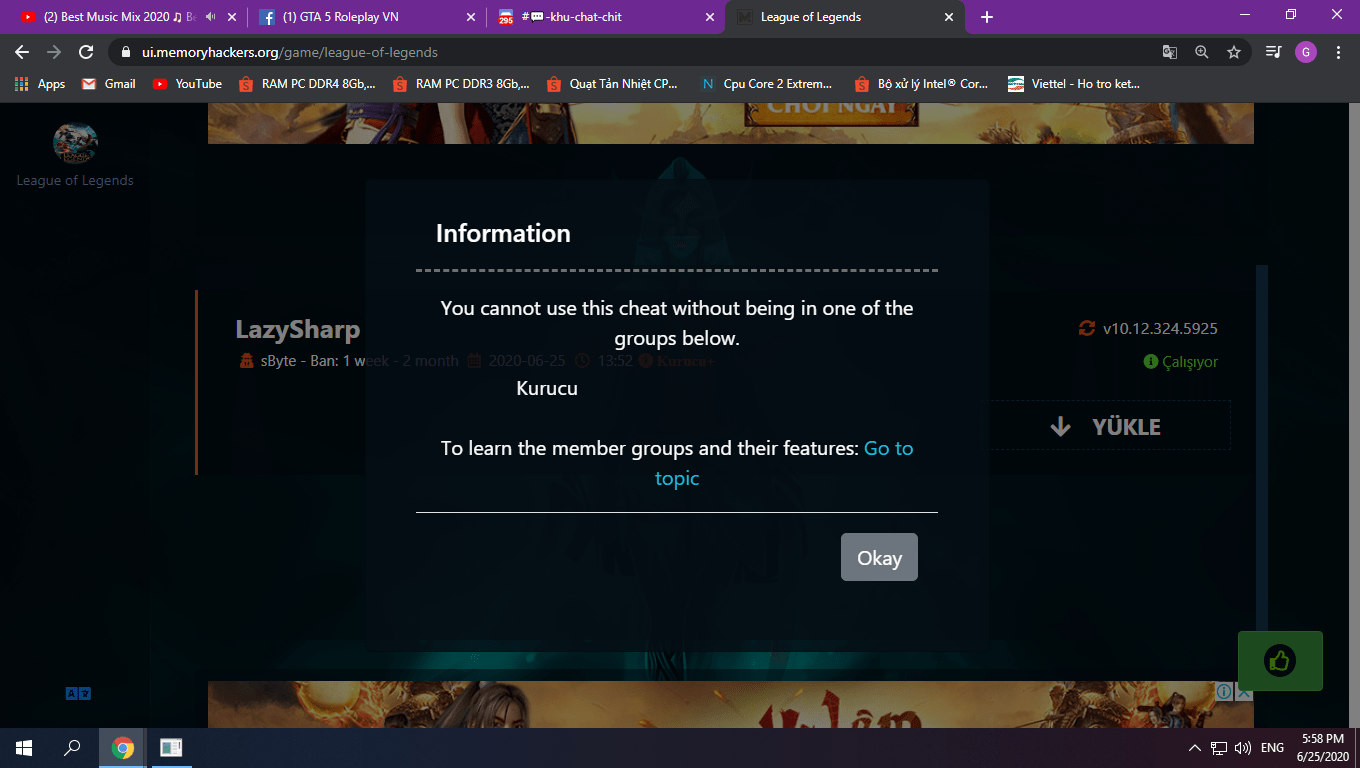Viewport: 1360px width, 768px height.
Task: Click the small translate badge in sidebar
Action: [78, 693]
